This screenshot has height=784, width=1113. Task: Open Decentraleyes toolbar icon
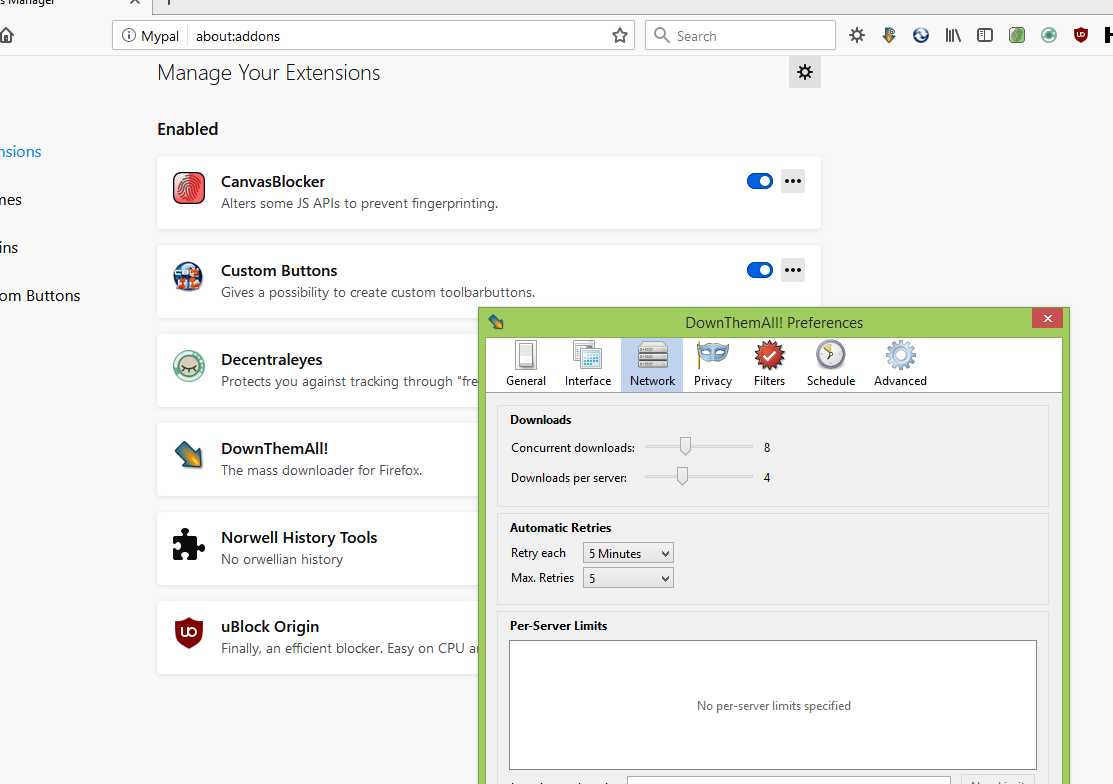coord(1048,35)
